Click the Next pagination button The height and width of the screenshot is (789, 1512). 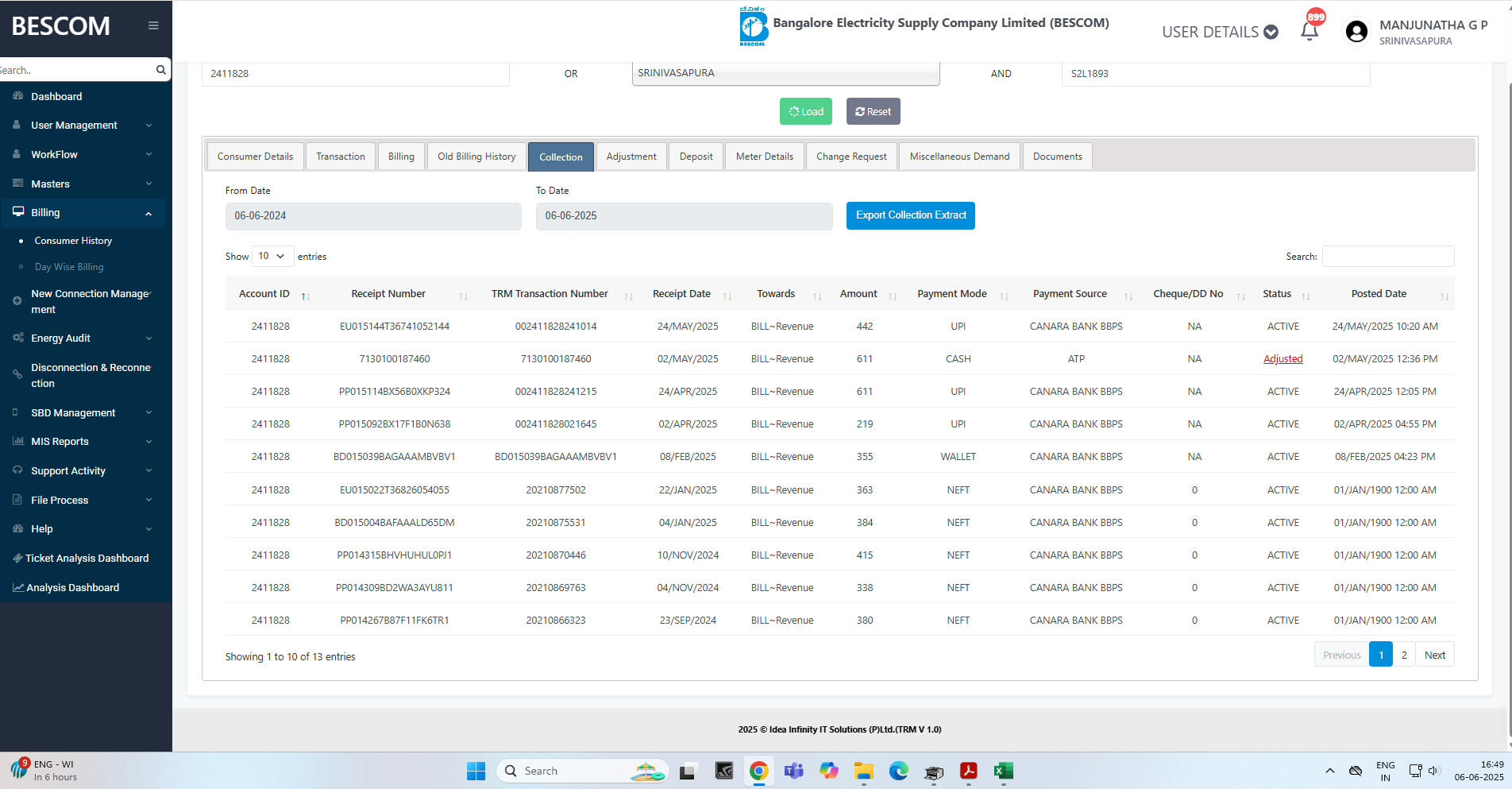(x=1434, y=655)
